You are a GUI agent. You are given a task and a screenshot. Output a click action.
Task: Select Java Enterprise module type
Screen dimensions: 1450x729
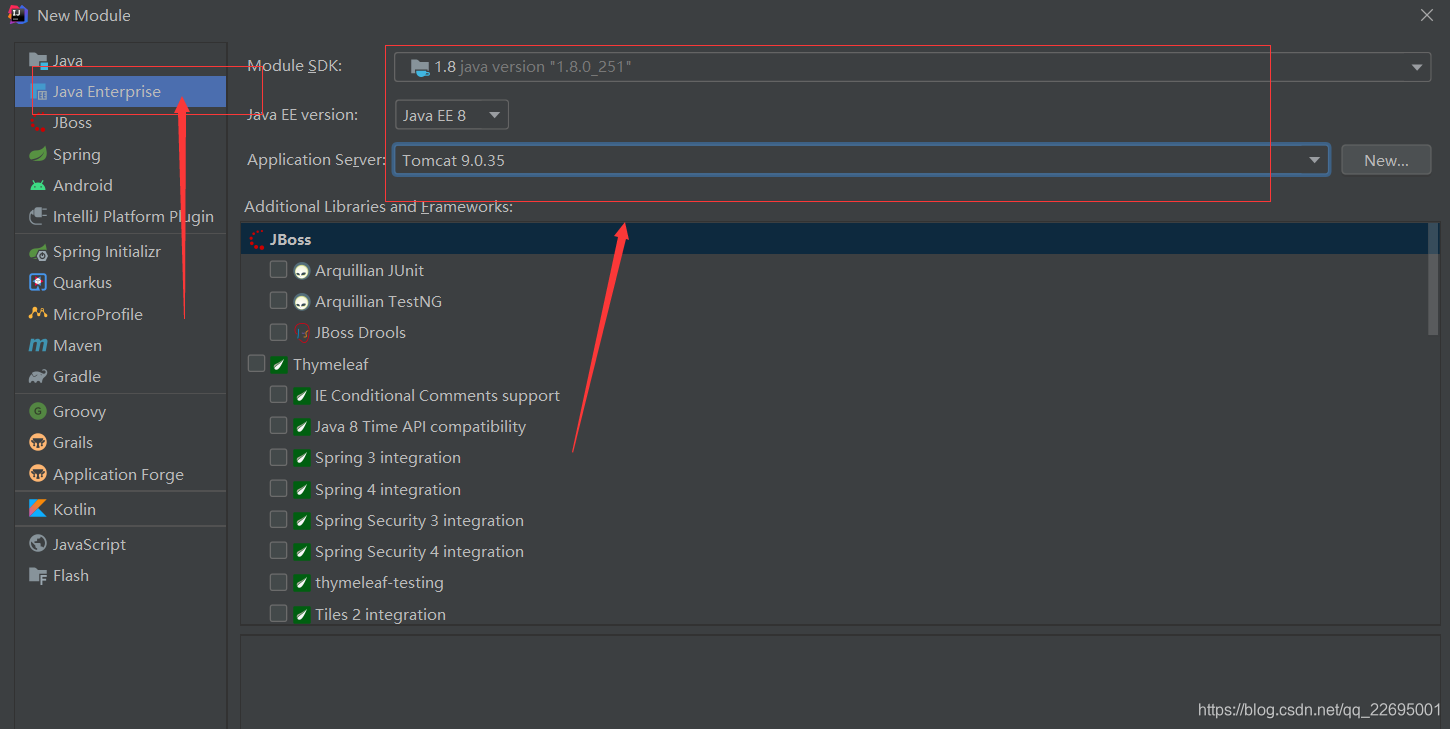pos(120,92)
